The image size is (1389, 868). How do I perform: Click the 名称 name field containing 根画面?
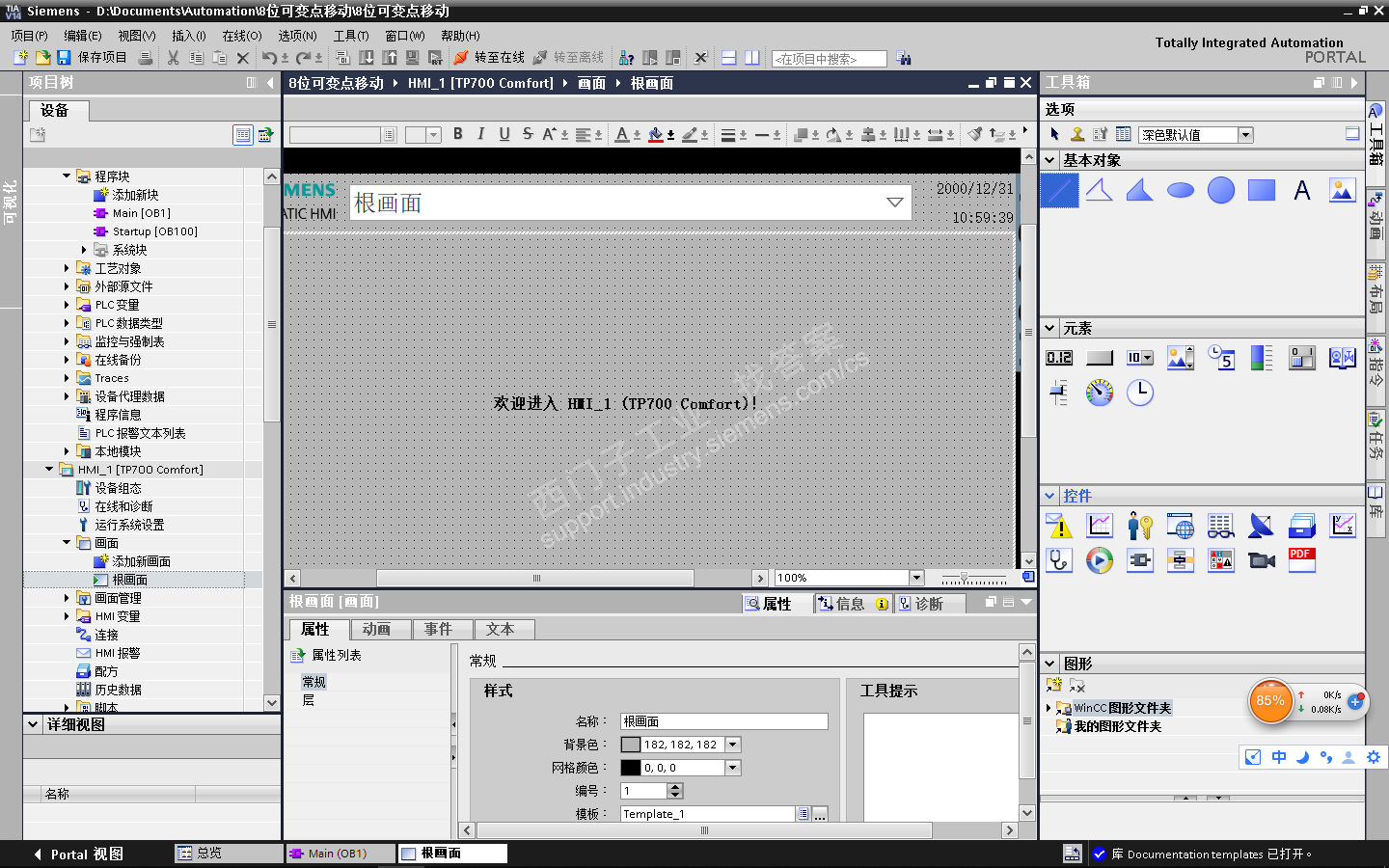point(723,721)
